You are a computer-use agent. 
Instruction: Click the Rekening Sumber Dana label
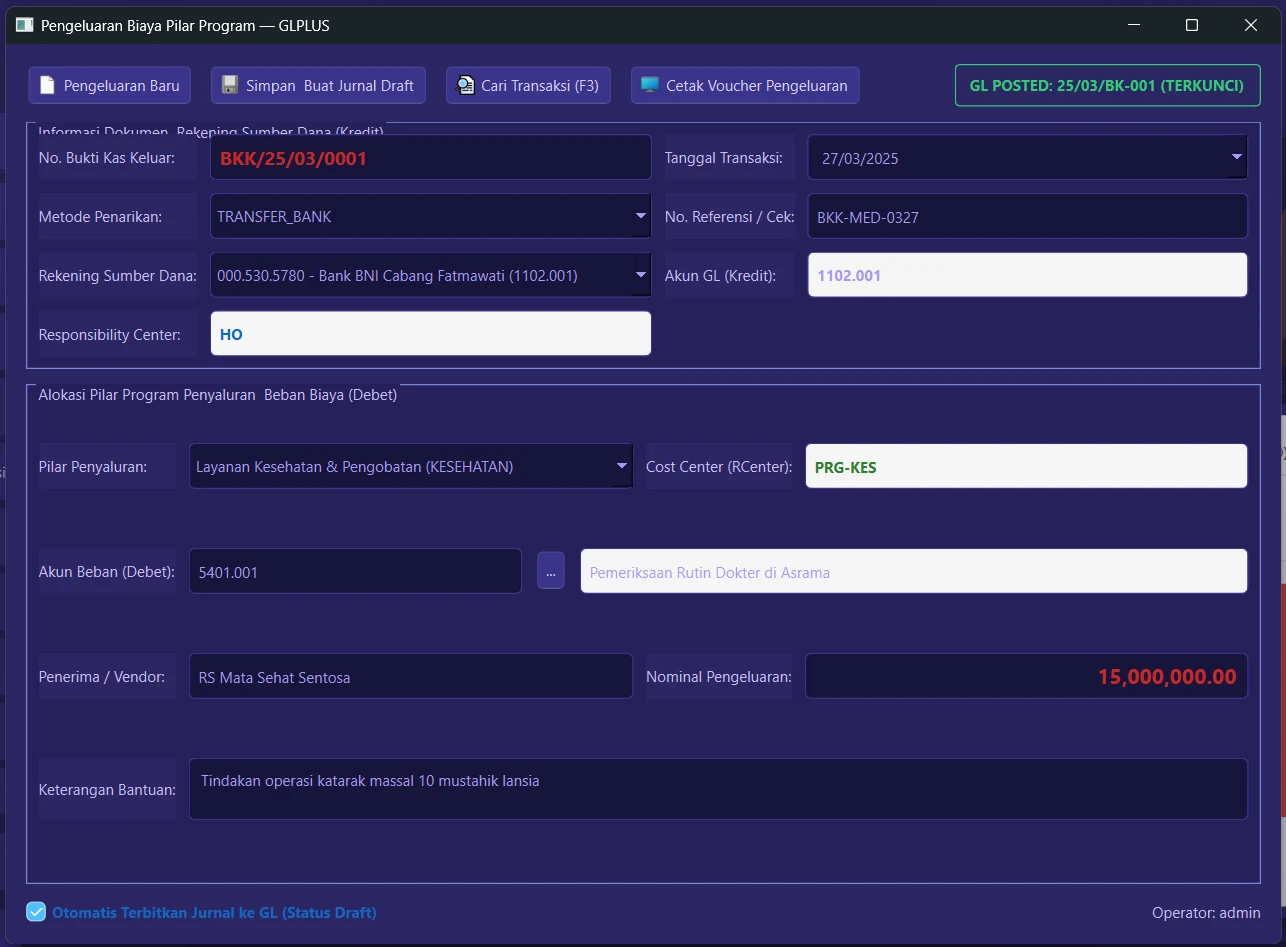[118, 275]
